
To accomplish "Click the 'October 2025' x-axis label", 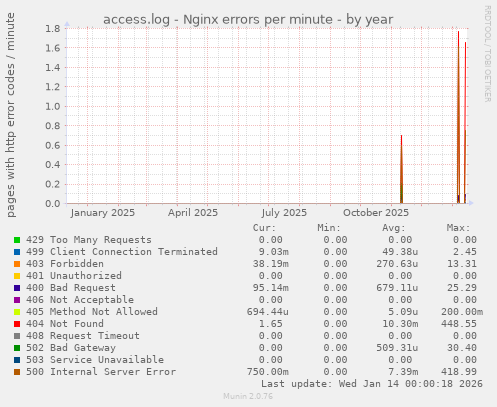I will point(376,213).
